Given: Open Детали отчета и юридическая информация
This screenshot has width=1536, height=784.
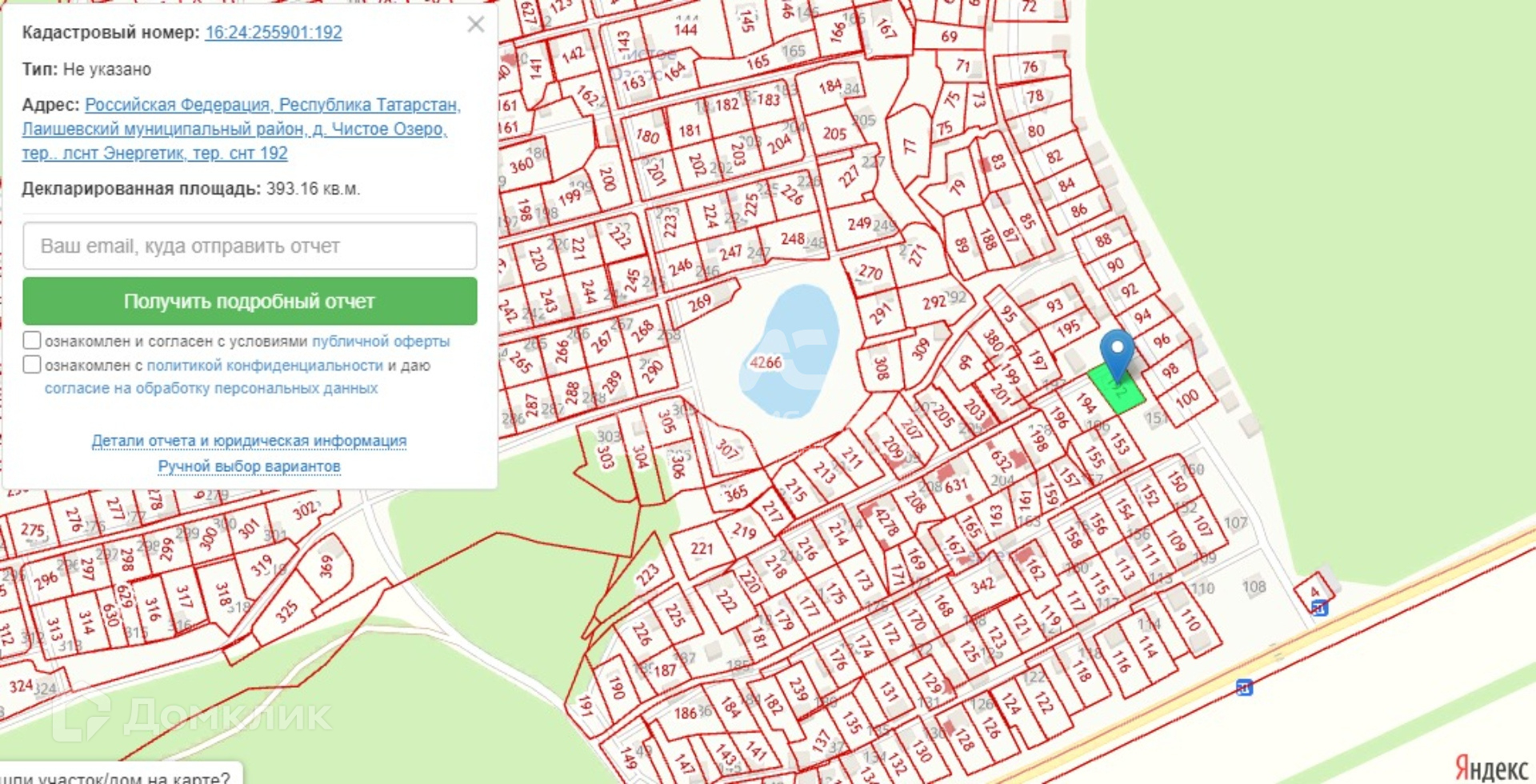Looking at the screenshot, I should point(249,441).
